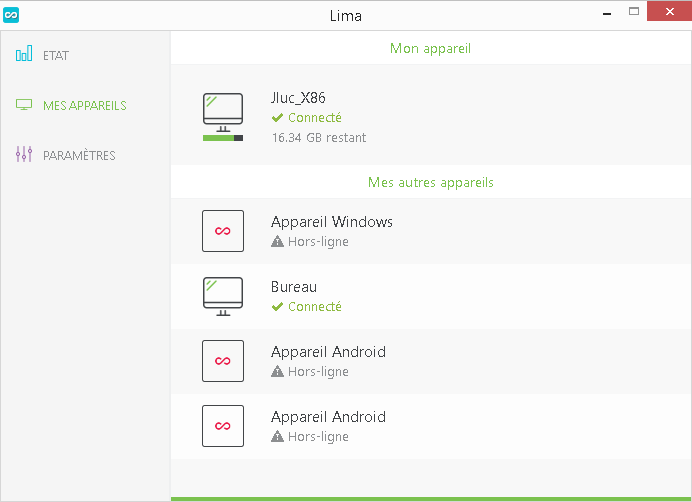Open the PARAMÈTRES section
692x502 pixels.
pyautogui.click(x=79, y=155)
